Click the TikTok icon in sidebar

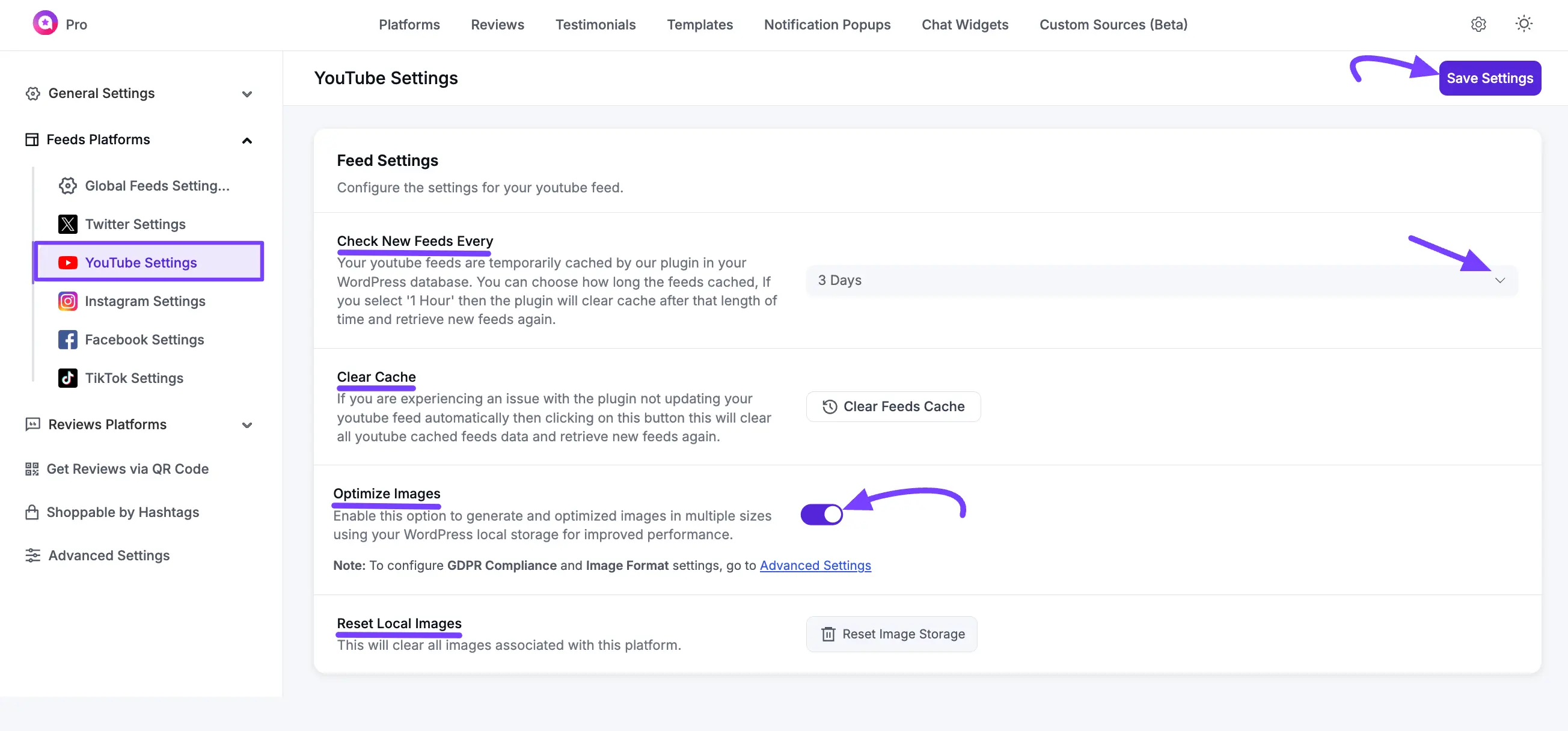[x=67, y=378]
